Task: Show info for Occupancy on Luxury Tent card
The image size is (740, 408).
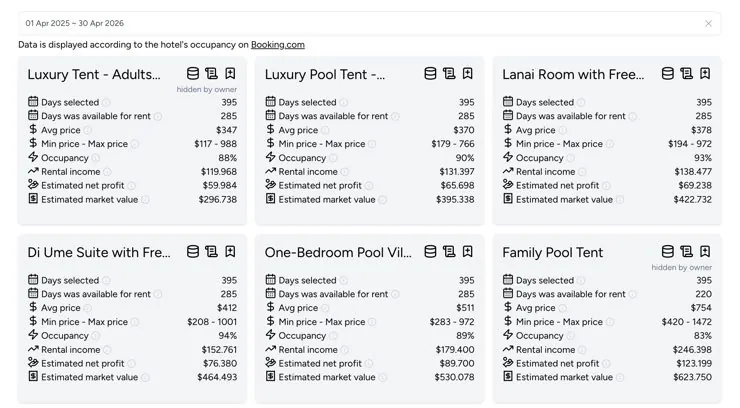Action: (x=95, y=158)
